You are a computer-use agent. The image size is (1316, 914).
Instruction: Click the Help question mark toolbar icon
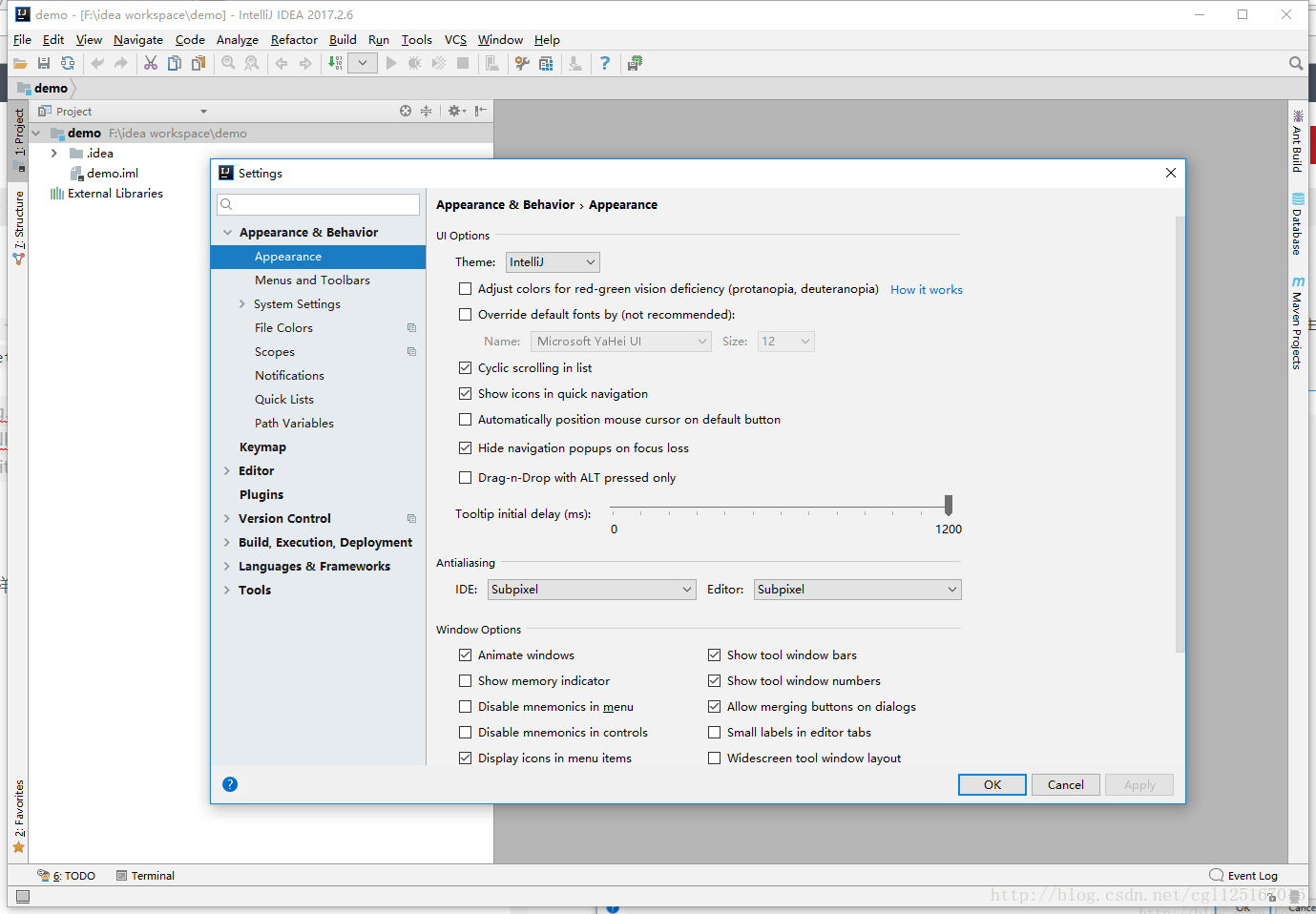605,63
